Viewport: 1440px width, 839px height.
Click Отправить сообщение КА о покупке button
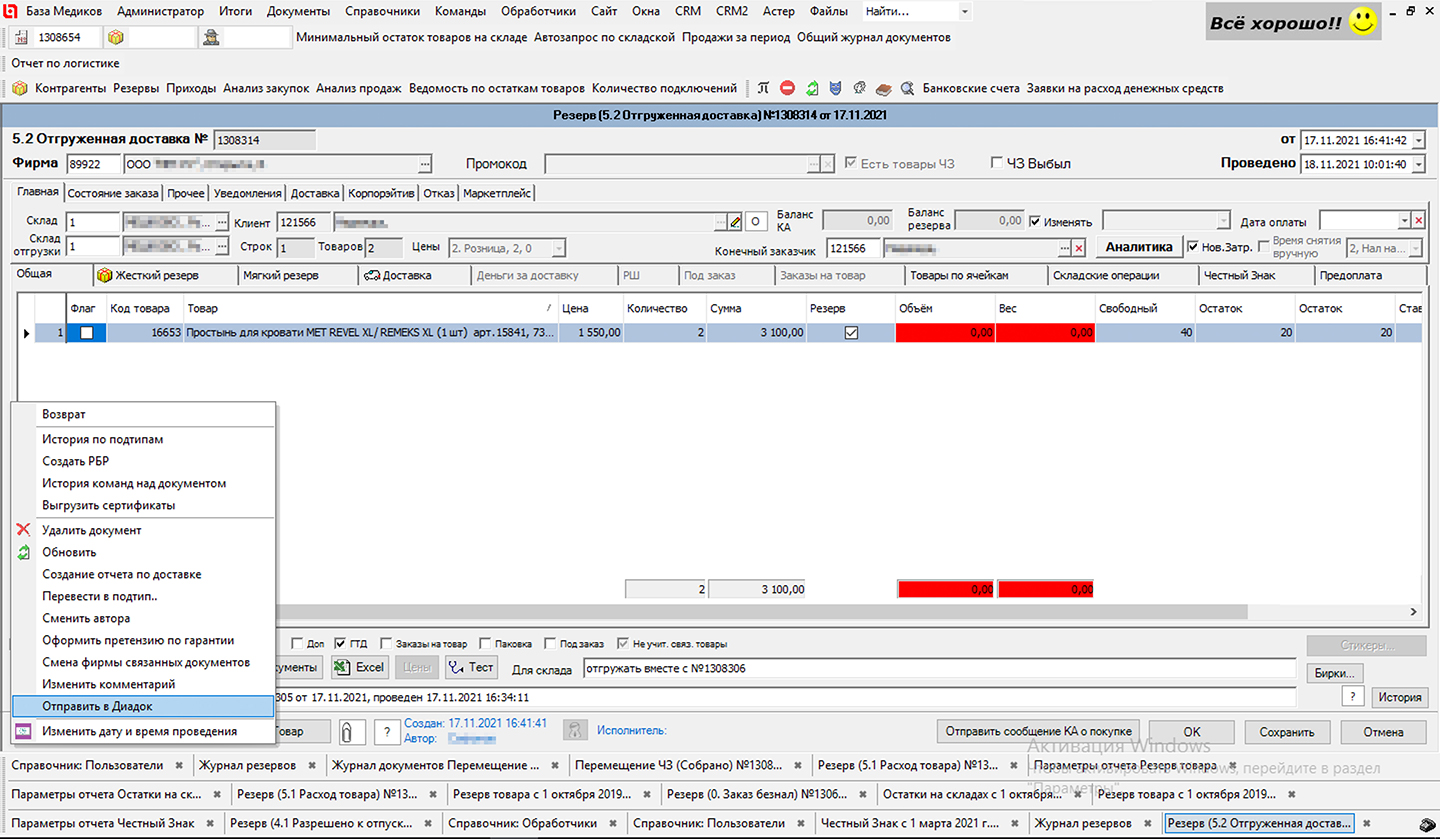tap(1040, 731)
